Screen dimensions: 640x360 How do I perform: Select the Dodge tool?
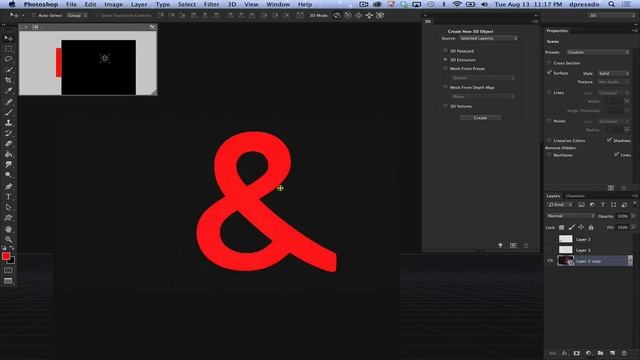click(8, 176)
